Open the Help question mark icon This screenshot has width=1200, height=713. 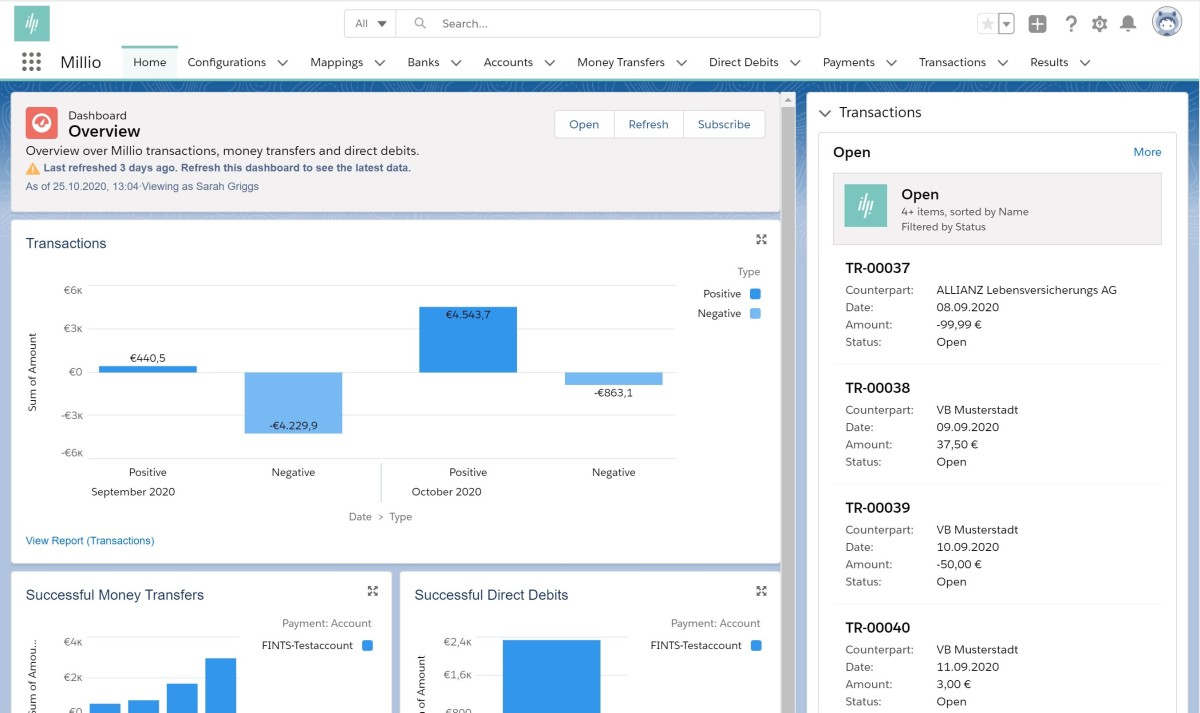(1071, 24)
